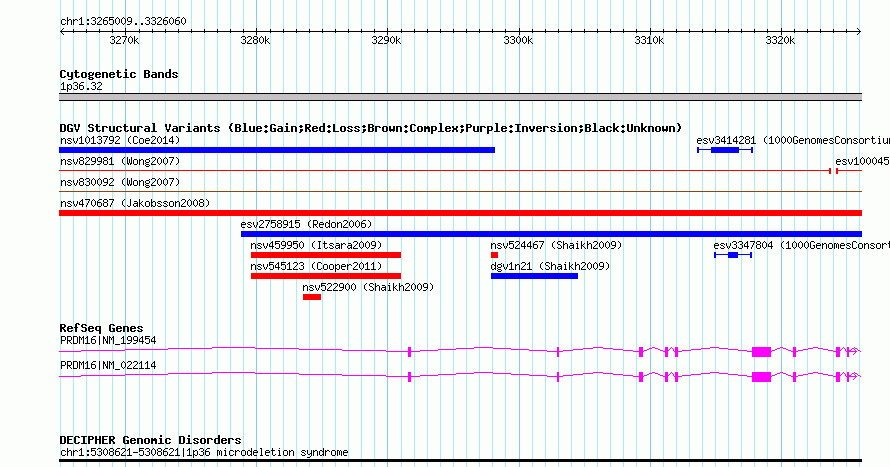Click the first exon of PRDM16|NM_199454 near 3292k
This screenshot has width=890, height=467.
point(409,352)
